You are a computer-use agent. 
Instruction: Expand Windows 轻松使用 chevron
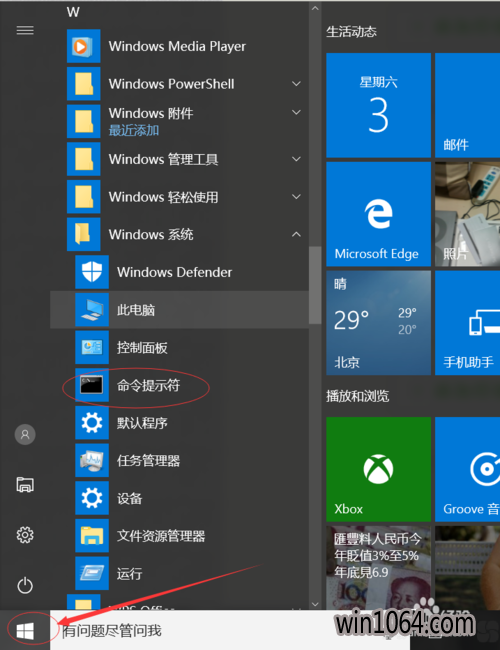pos(296,196)
